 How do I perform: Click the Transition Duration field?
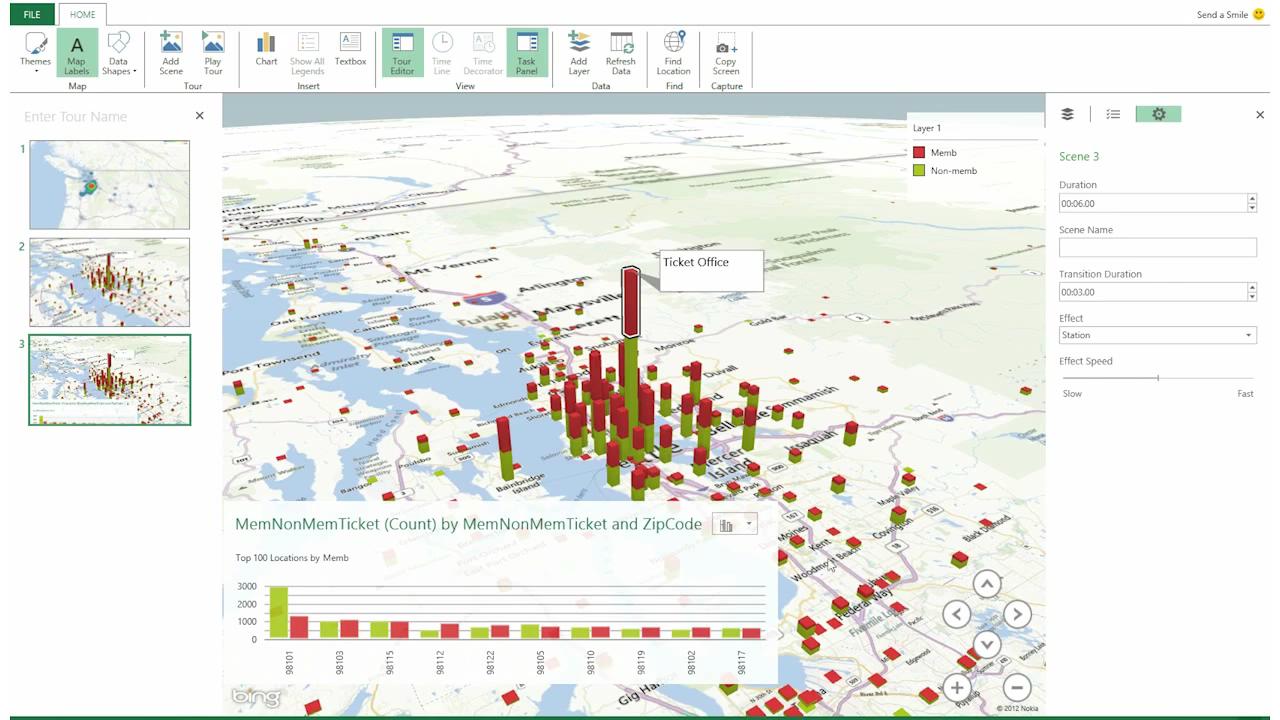point(1152,292)
